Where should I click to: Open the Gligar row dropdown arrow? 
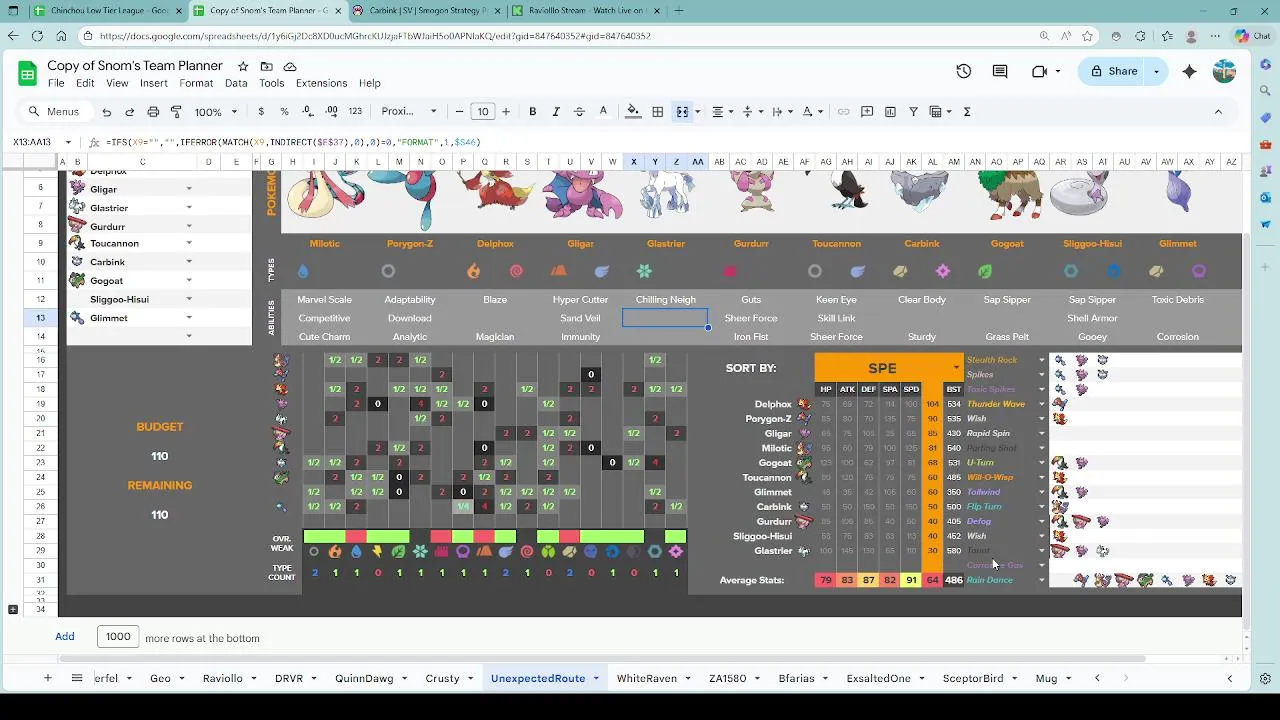click(x=189, y=189)
